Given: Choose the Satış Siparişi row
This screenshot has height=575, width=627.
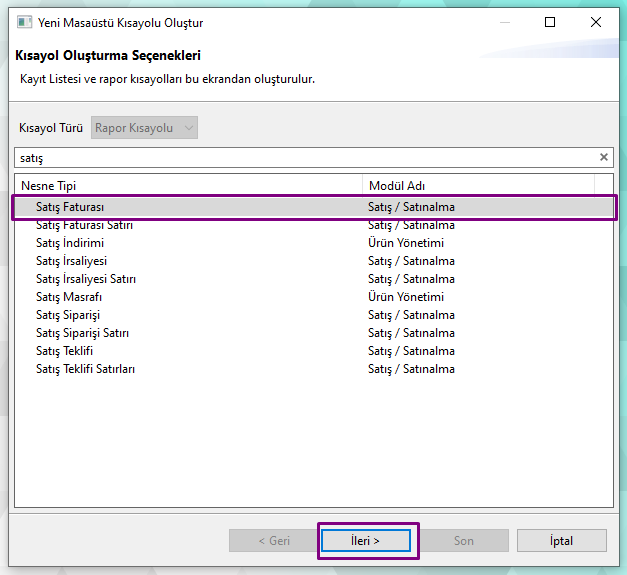Looking at the screenshot, I should point(68,315).
